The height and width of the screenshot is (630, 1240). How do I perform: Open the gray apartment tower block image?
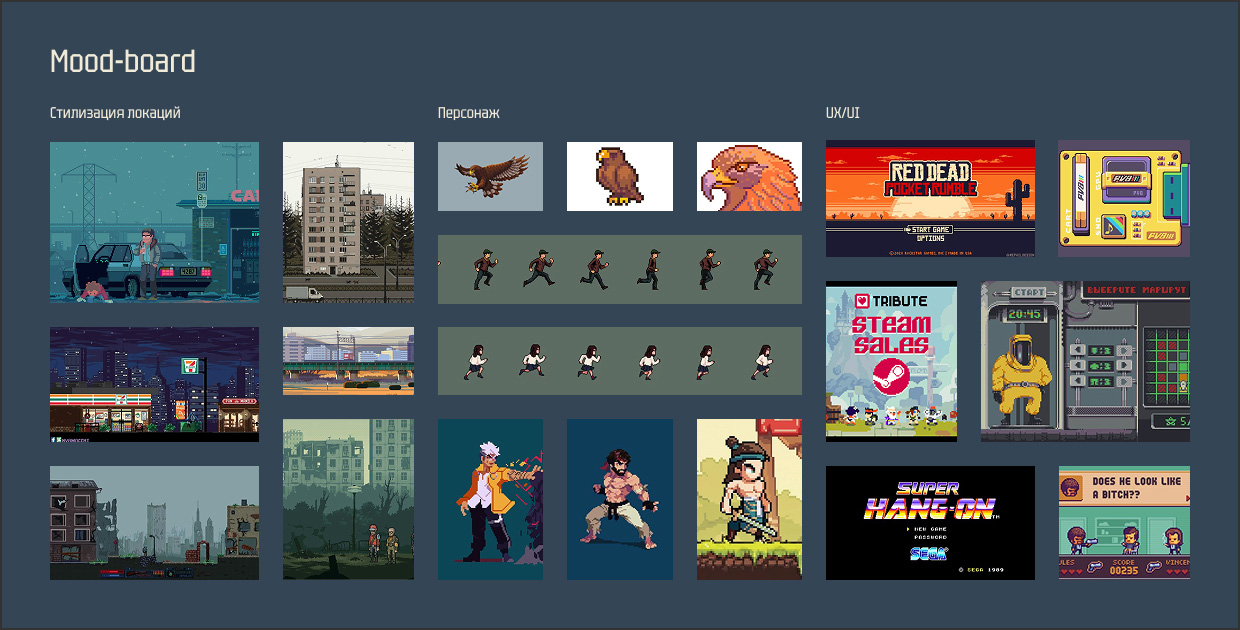pos(348,222)
